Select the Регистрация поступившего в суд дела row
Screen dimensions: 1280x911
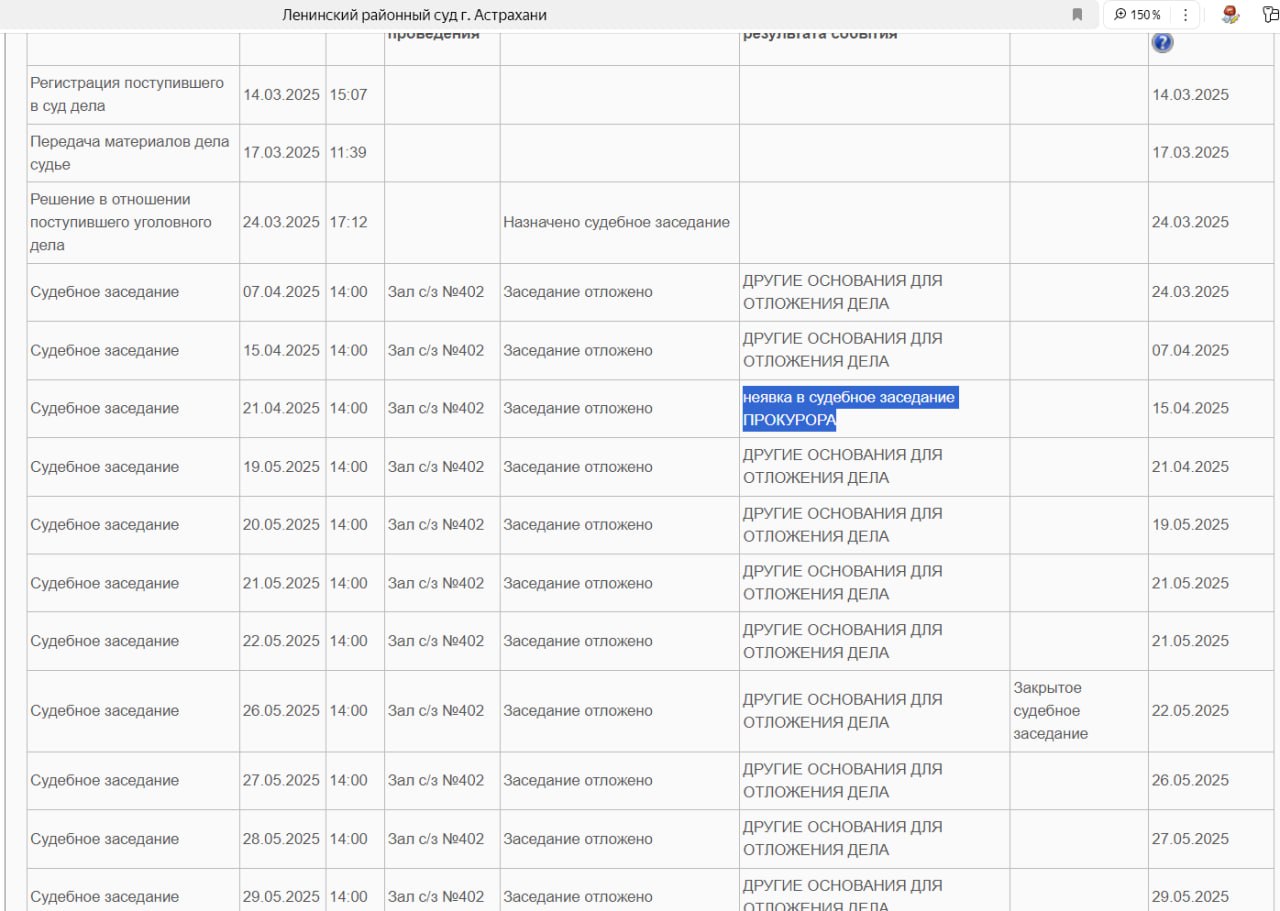point(127,94)
